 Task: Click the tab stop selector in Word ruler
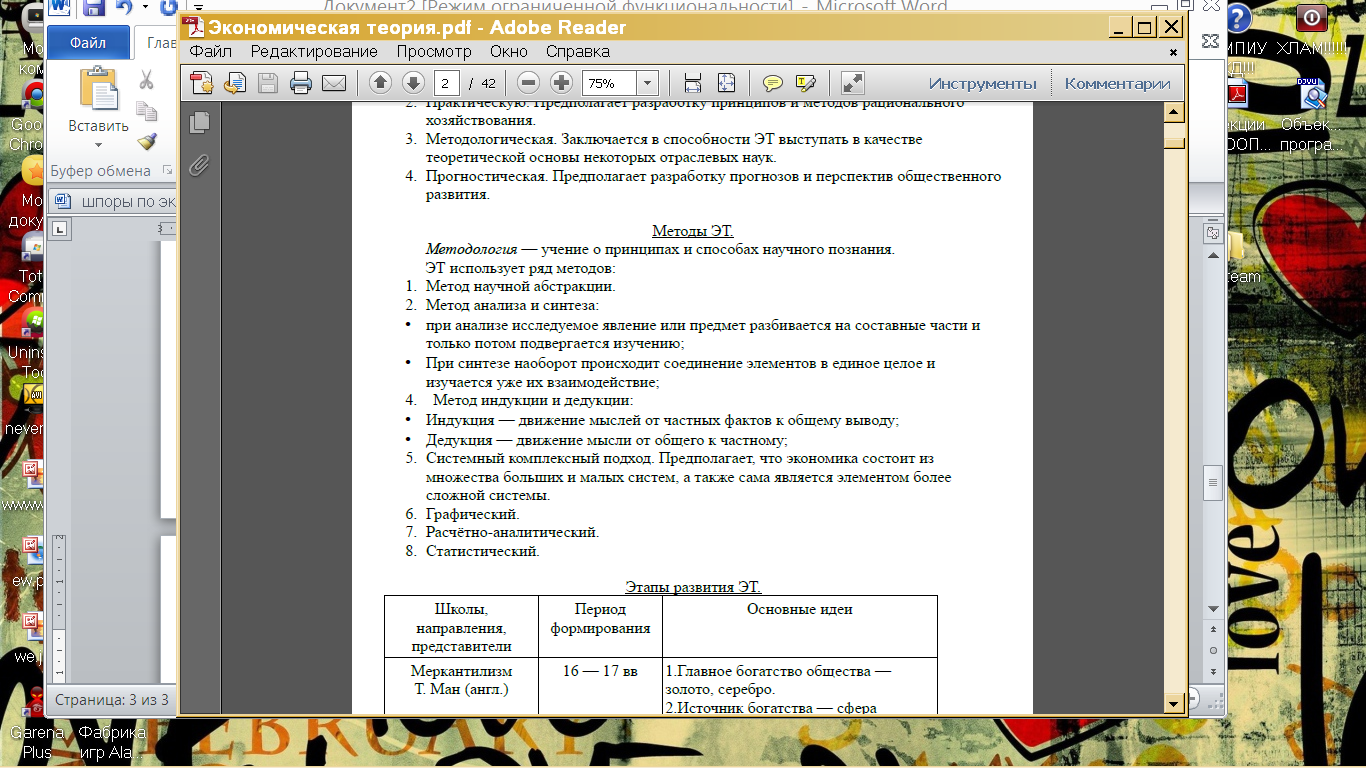pyautogui.click(x=60, y=229)
